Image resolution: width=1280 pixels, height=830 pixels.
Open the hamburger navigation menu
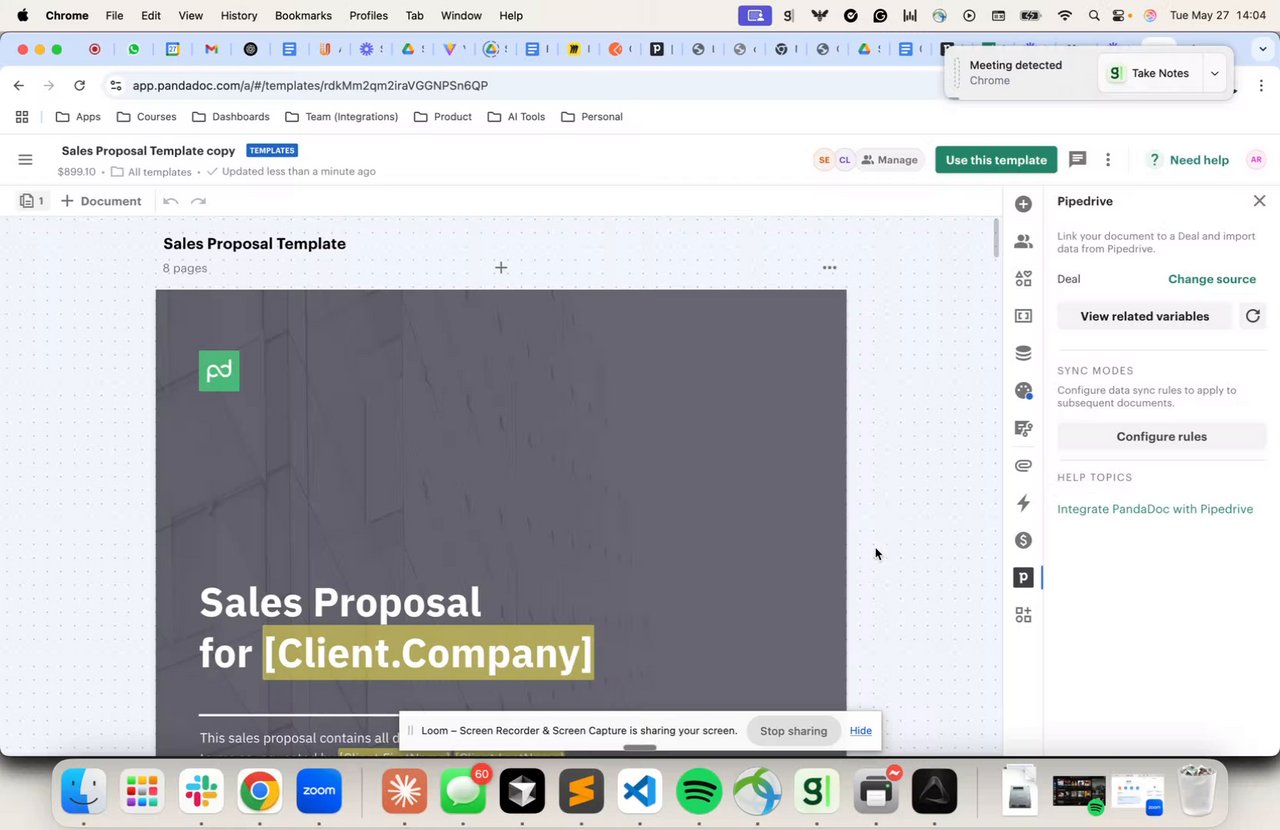pos(26,160)
